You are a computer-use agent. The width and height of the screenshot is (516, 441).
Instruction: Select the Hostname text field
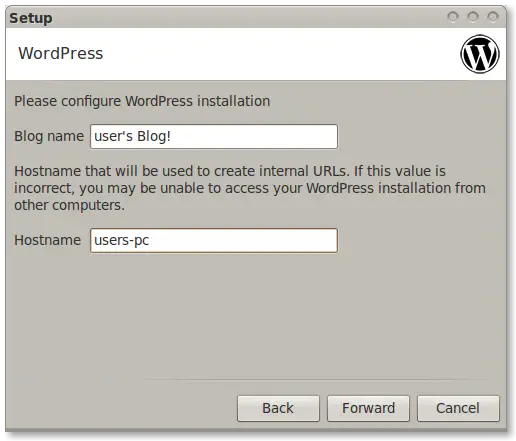pos(214,240)
